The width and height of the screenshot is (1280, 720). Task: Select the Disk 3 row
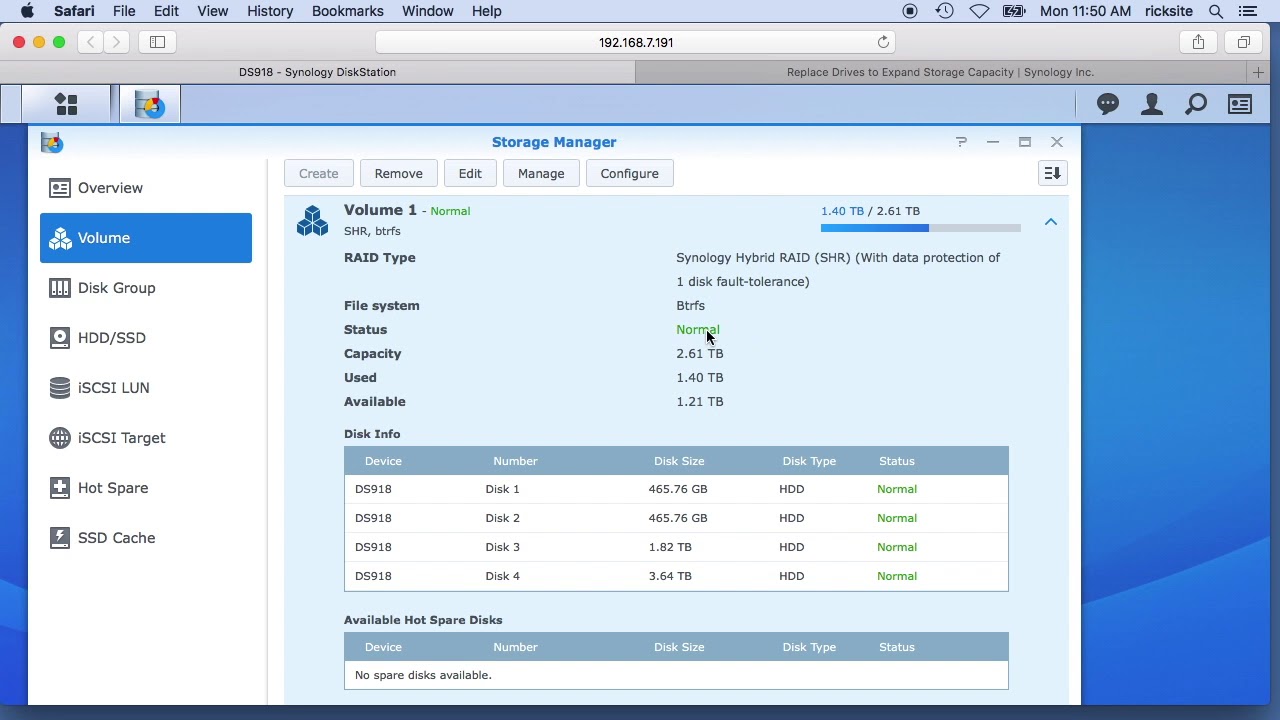(676, 547)
